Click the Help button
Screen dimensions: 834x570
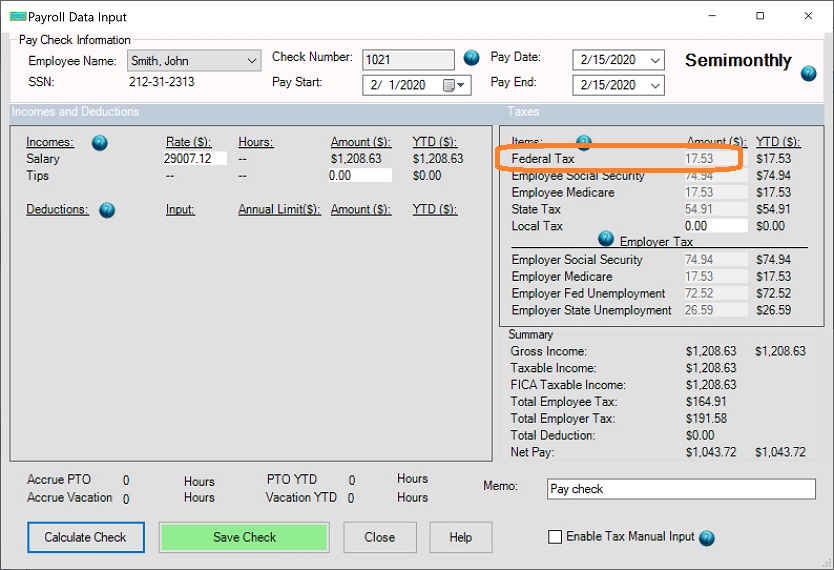pos(460,537)
